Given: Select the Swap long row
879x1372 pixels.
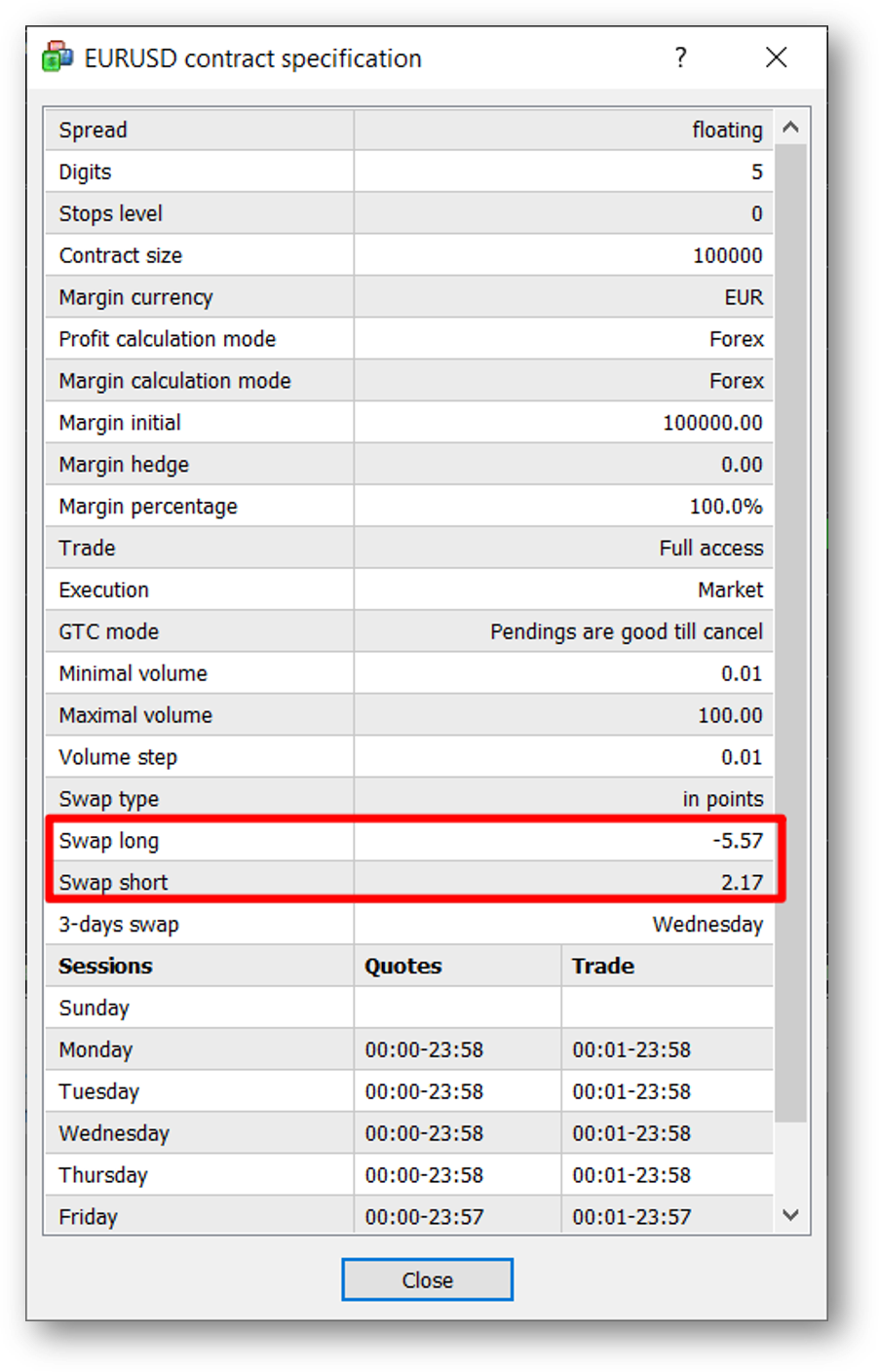Looking at the screenshot, I should coord(409,840).
